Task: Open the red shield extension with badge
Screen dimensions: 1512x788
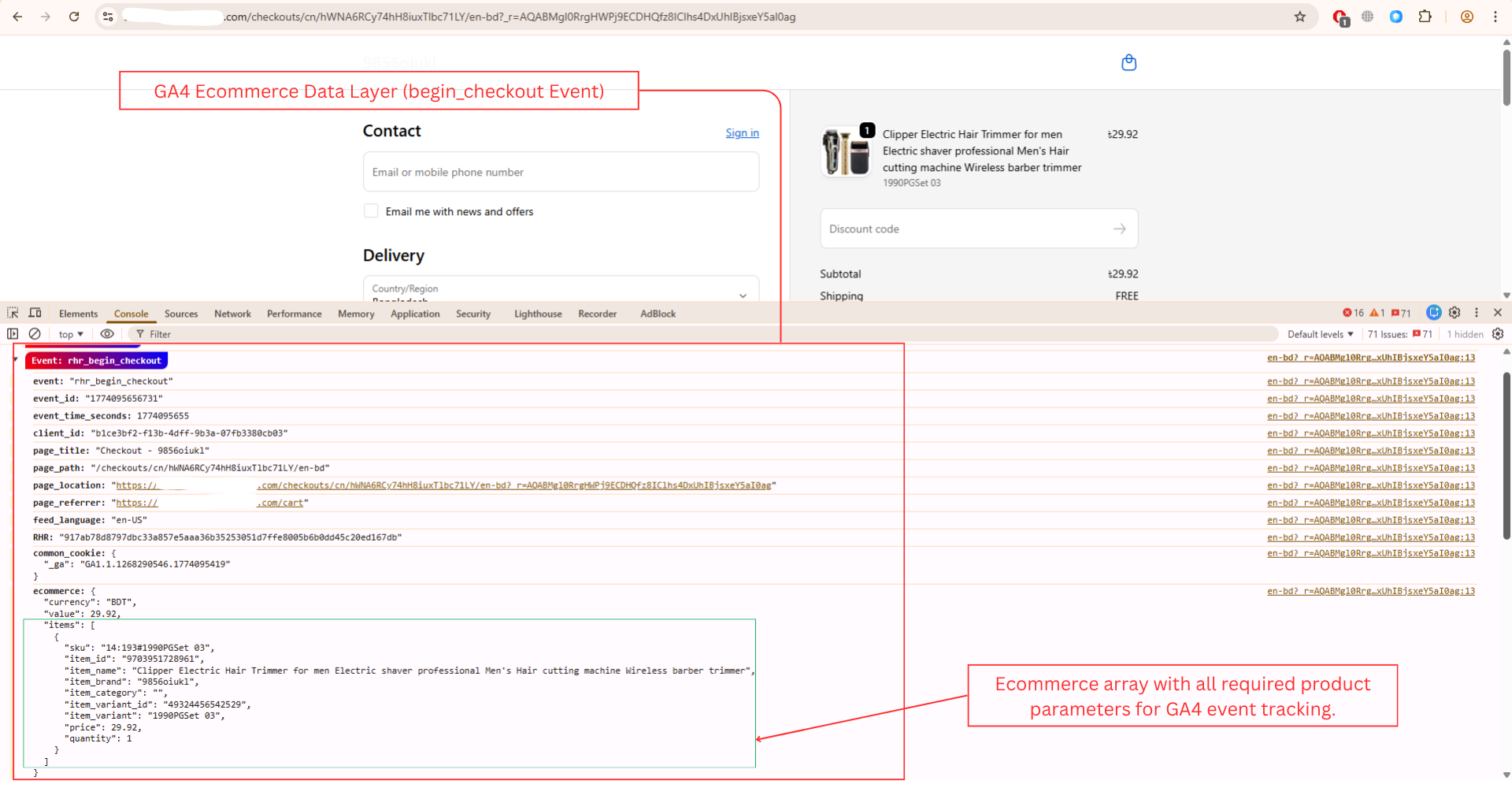Action: [1340, 17]
